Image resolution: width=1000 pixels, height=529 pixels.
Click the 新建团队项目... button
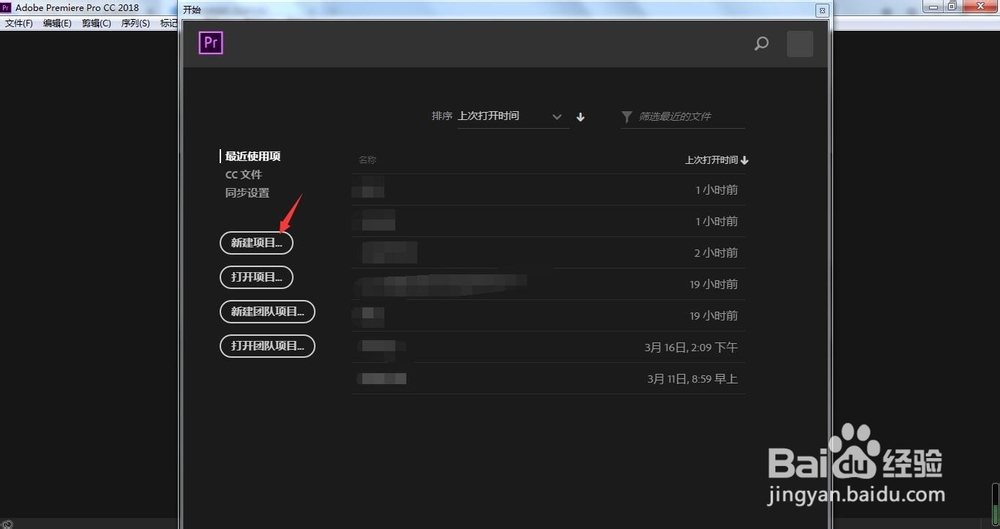(267, 311)
